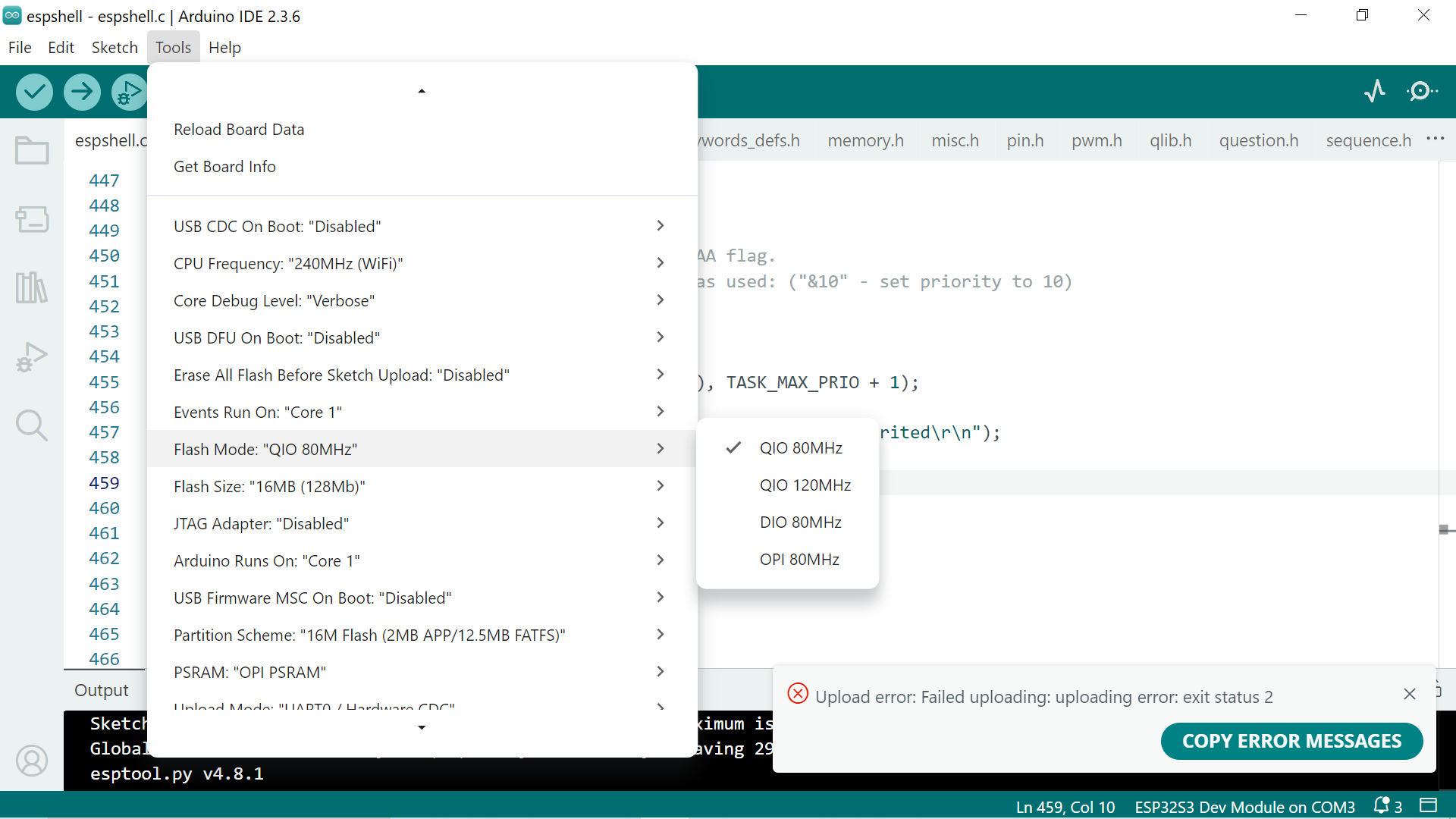Dismiss the upload error notification
1456x819 pixels.
(1409, 694)
